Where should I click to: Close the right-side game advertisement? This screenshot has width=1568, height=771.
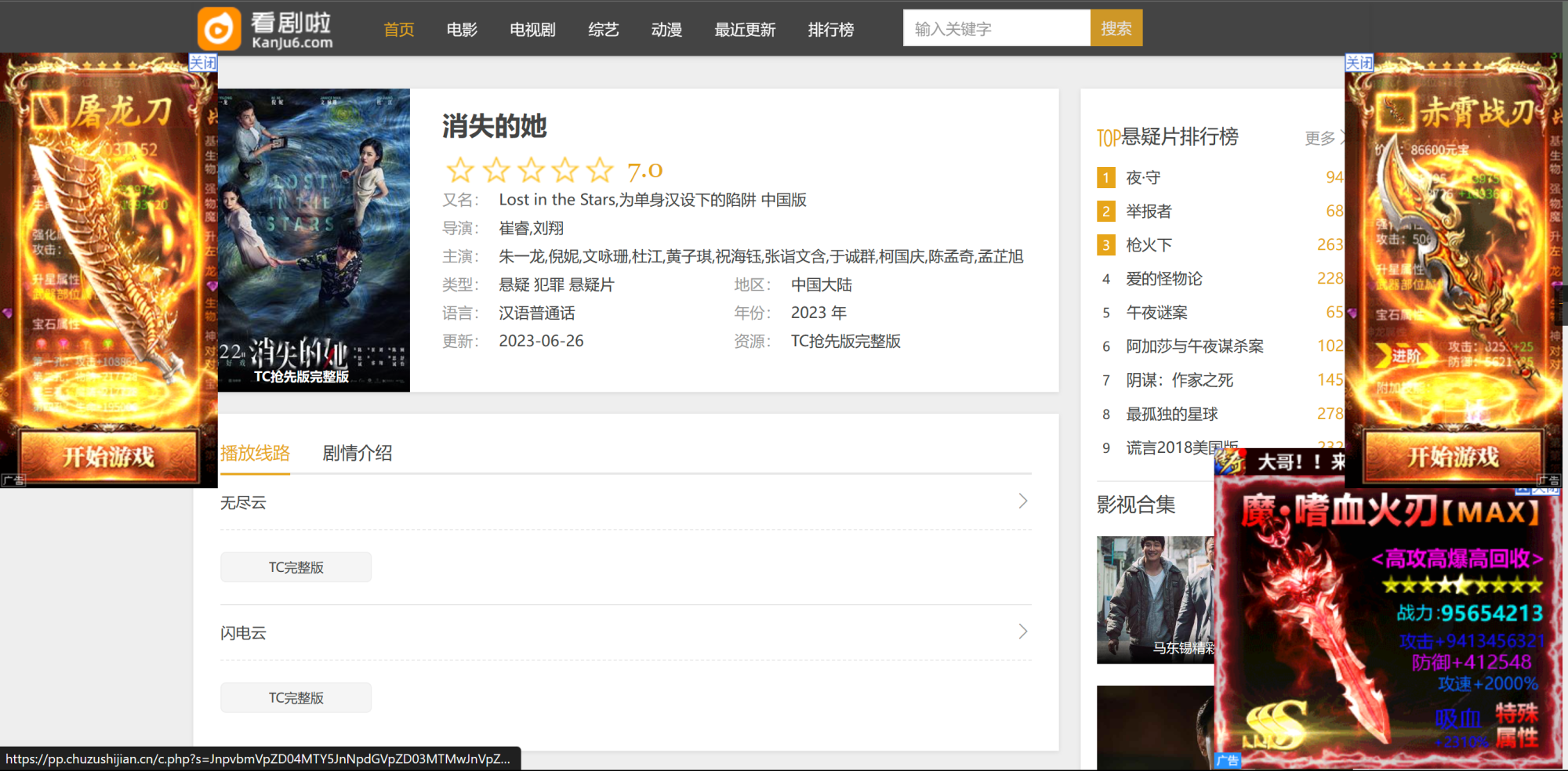pyautogui.click(x=1359, y=63)
